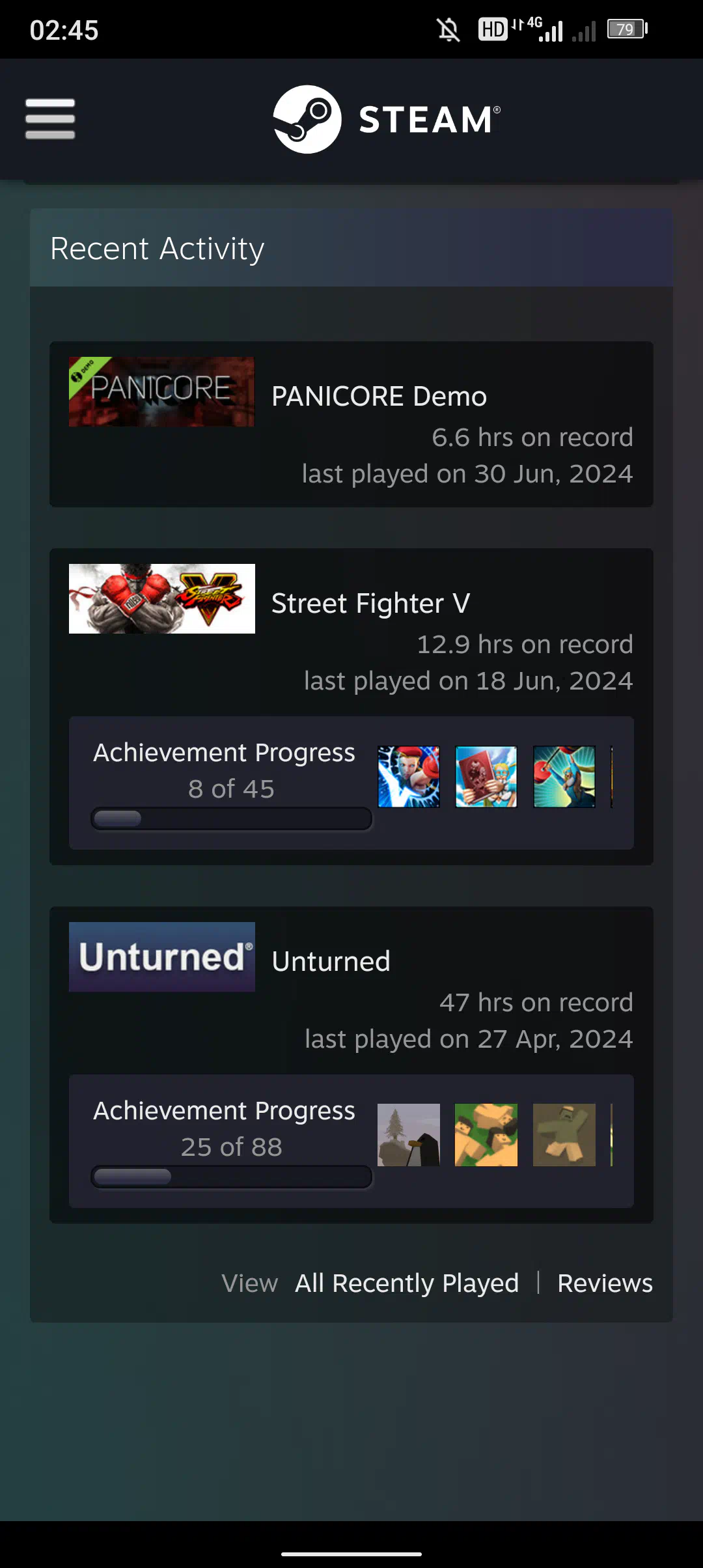Image resolution: width=703 pixels, height=1568 pixels.
Task: Open the Street Fighter V banner image
Action: point(161,598)
